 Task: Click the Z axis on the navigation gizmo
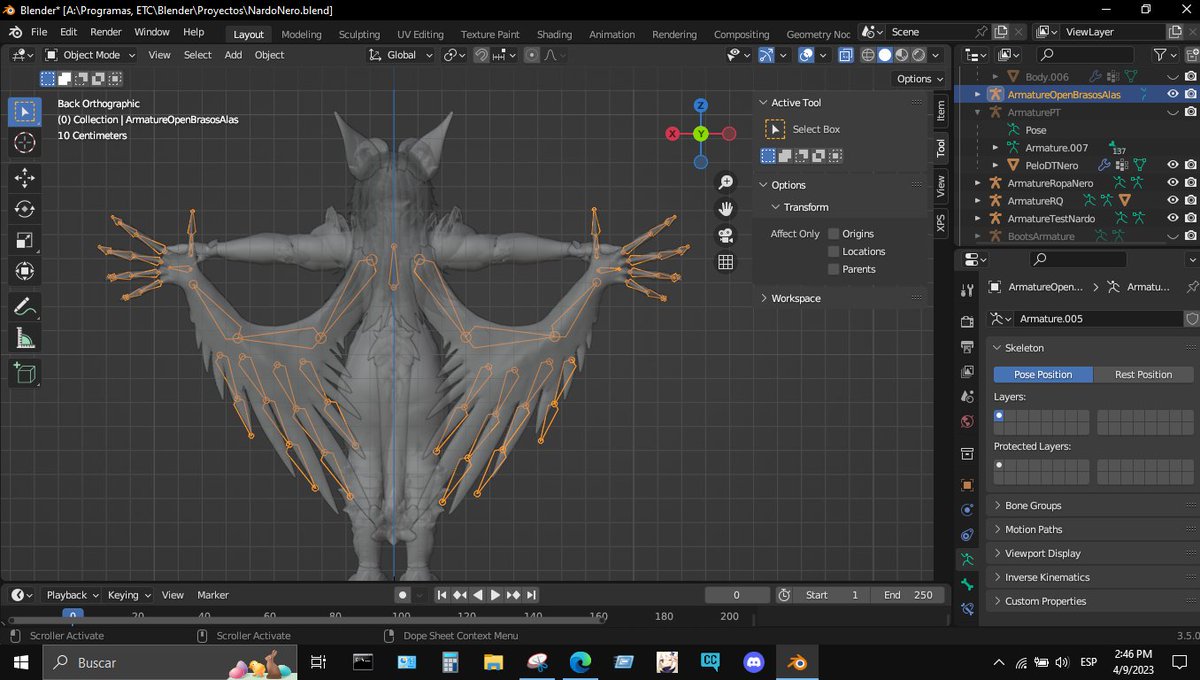pos(701,105)
